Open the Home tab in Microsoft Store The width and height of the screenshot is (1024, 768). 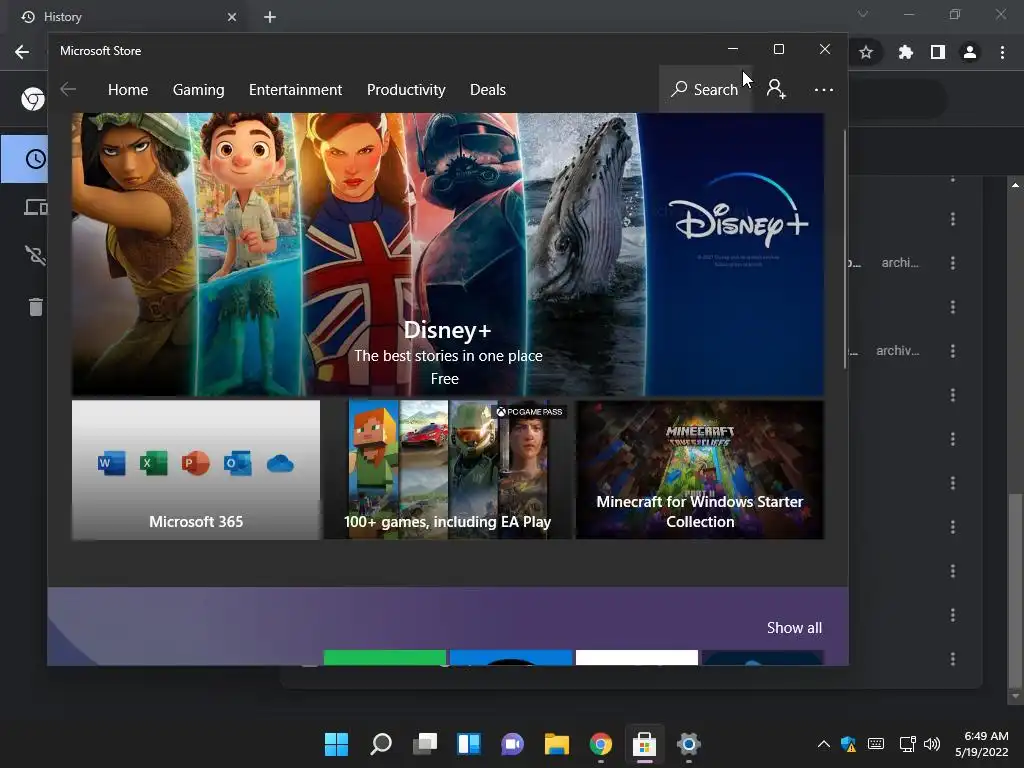point(128,89)
